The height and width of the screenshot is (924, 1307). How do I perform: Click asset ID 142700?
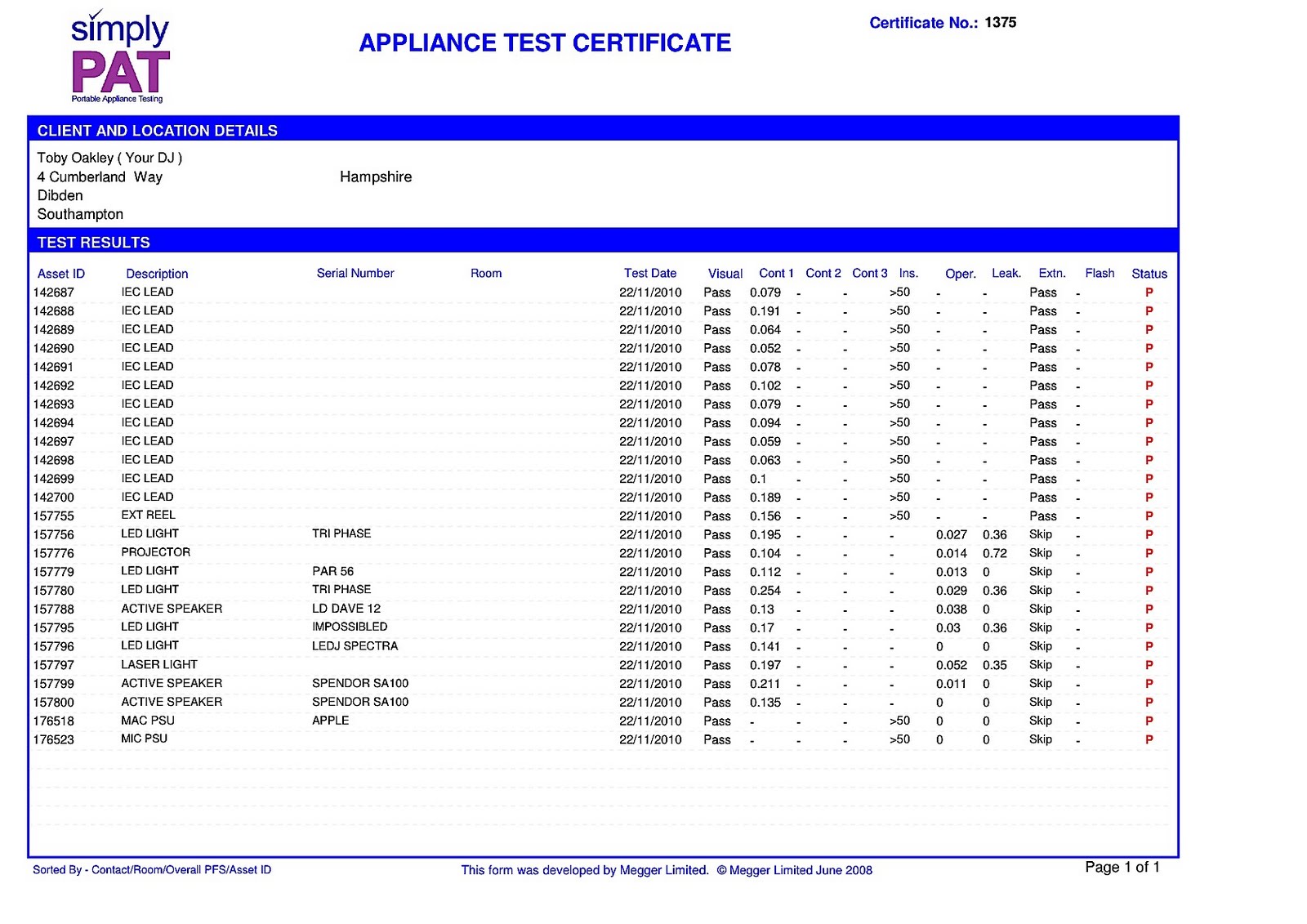click(x=54, y=498)
